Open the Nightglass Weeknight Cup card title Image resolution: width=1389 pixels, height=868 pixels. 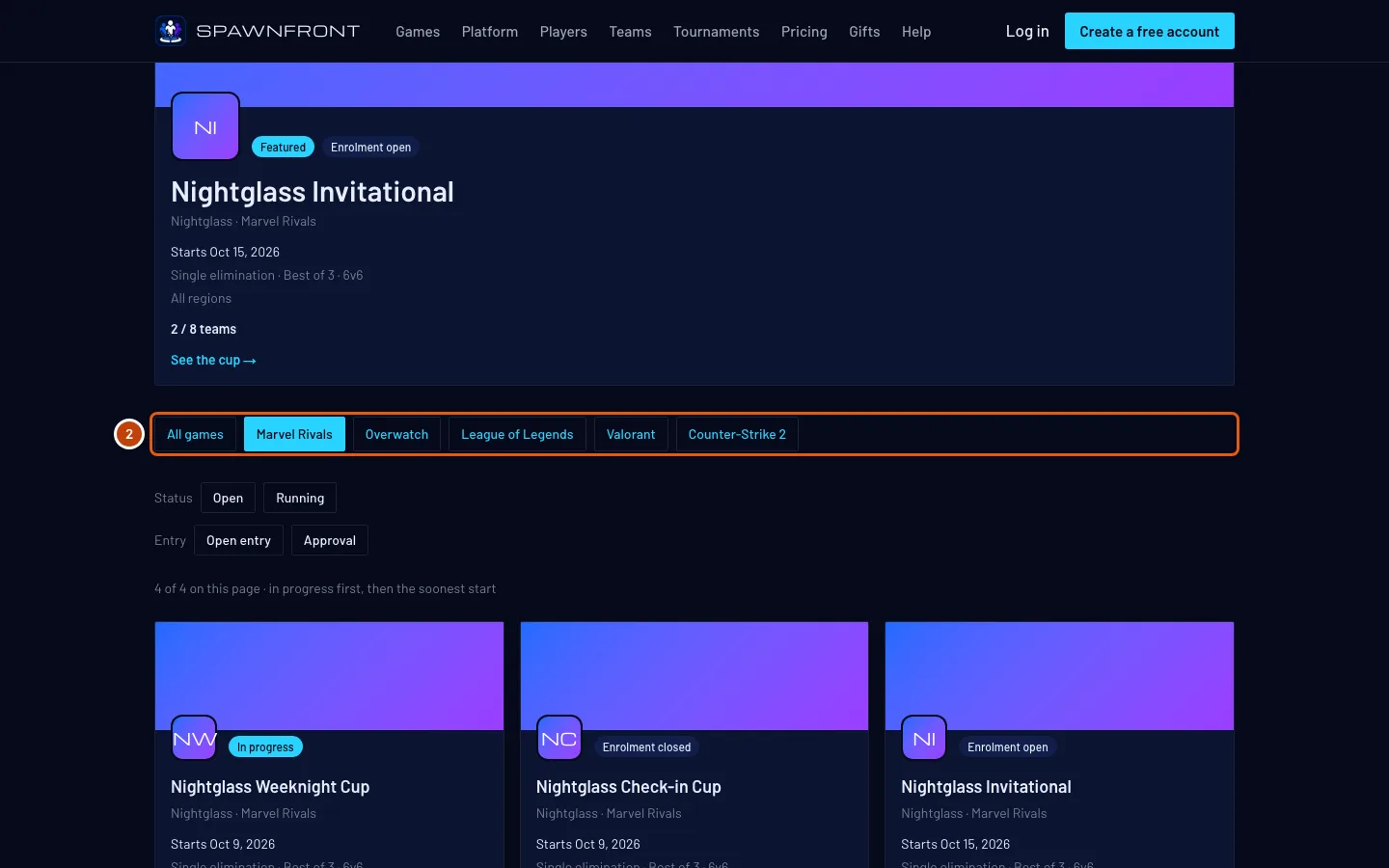coord(270,787)
